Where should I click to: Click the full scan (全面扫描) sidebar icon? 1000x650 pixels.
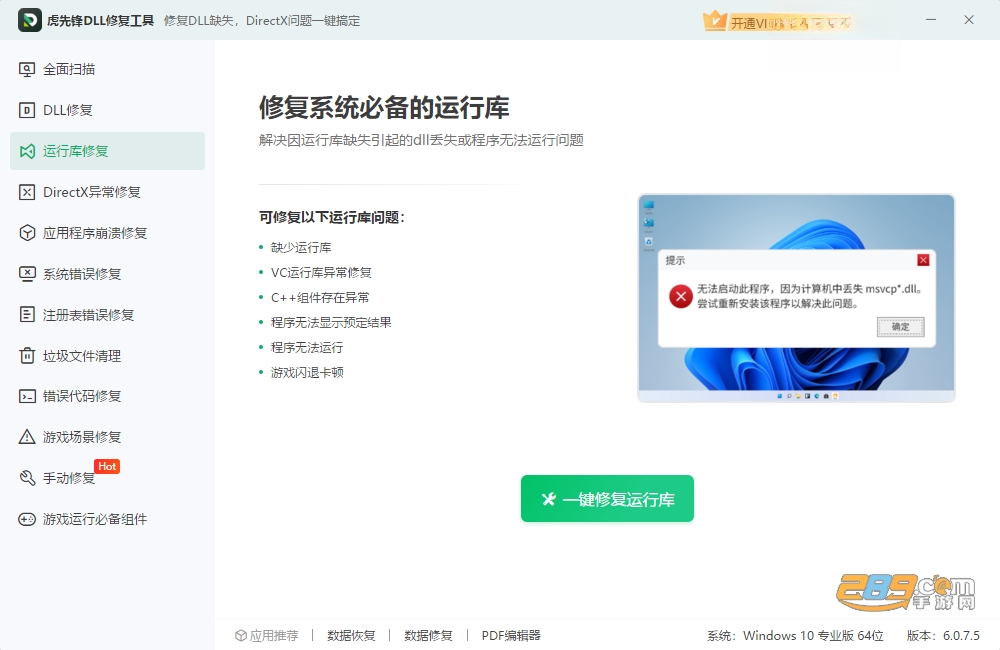27,70
